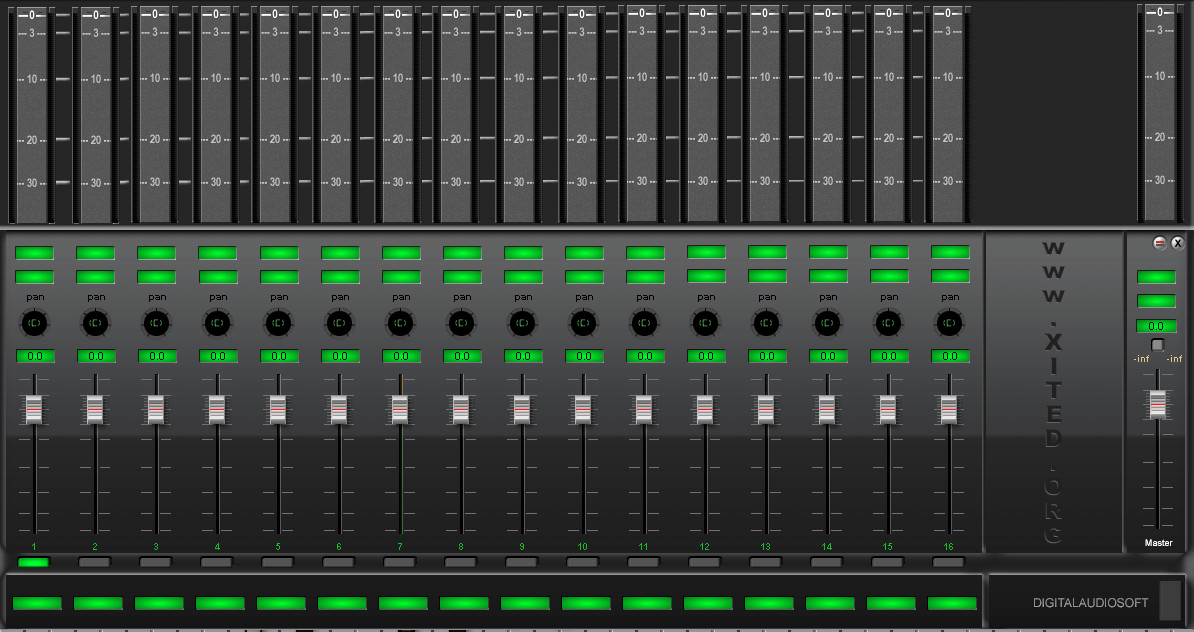Toggle the Master channel mute button
This screenshot has width=1194, height=632.
tap(1156, 278)
